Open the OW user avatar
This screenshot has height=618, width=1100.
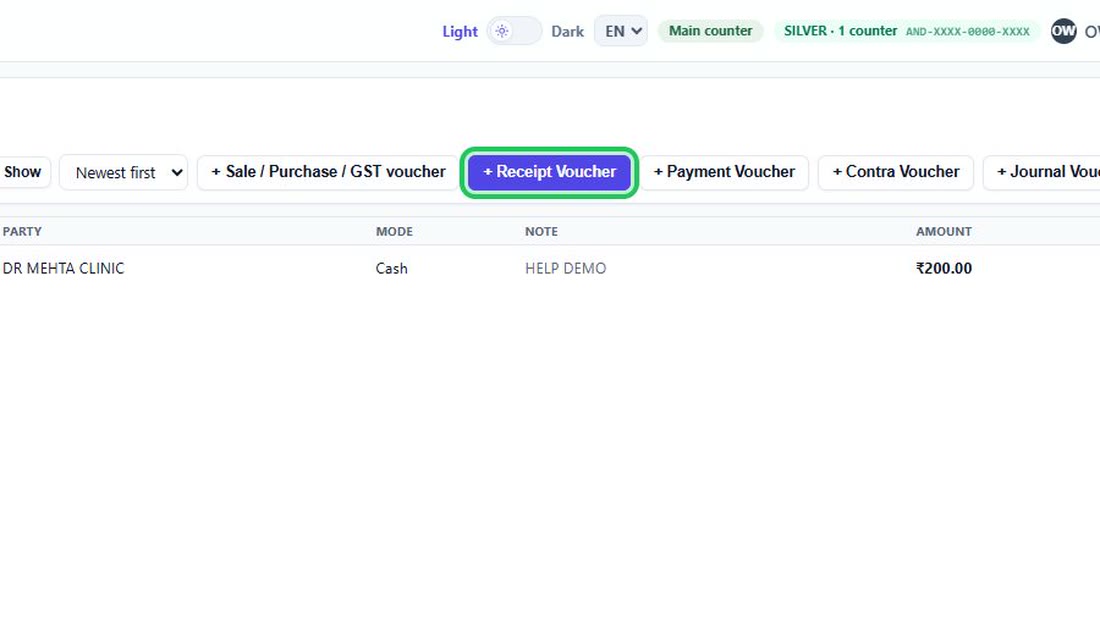(1063, 31)
